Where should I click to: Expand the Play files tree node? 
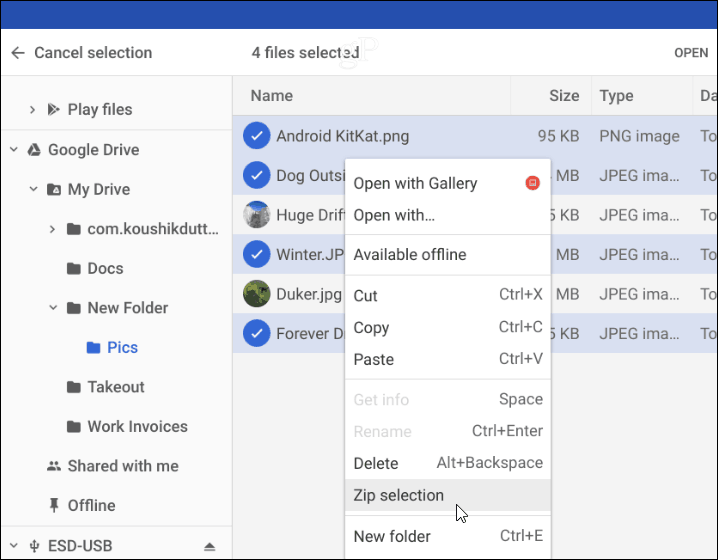[32, 109]
